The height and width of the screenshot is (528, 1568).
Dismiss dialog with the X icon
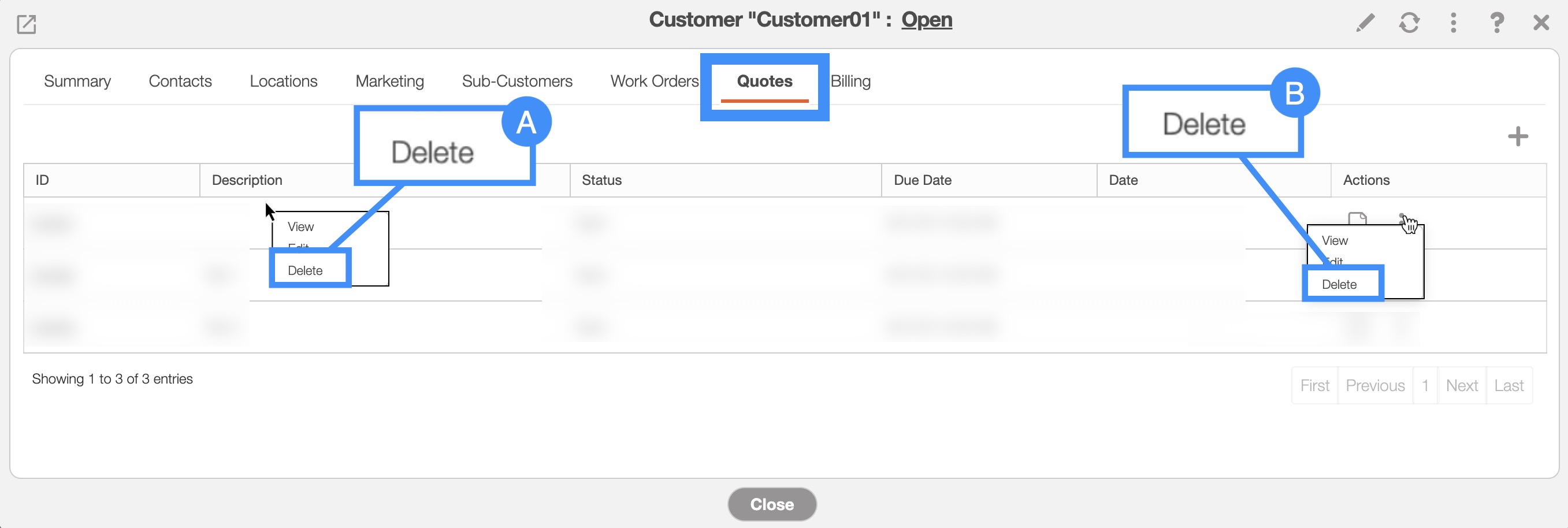coord(1541,23)
